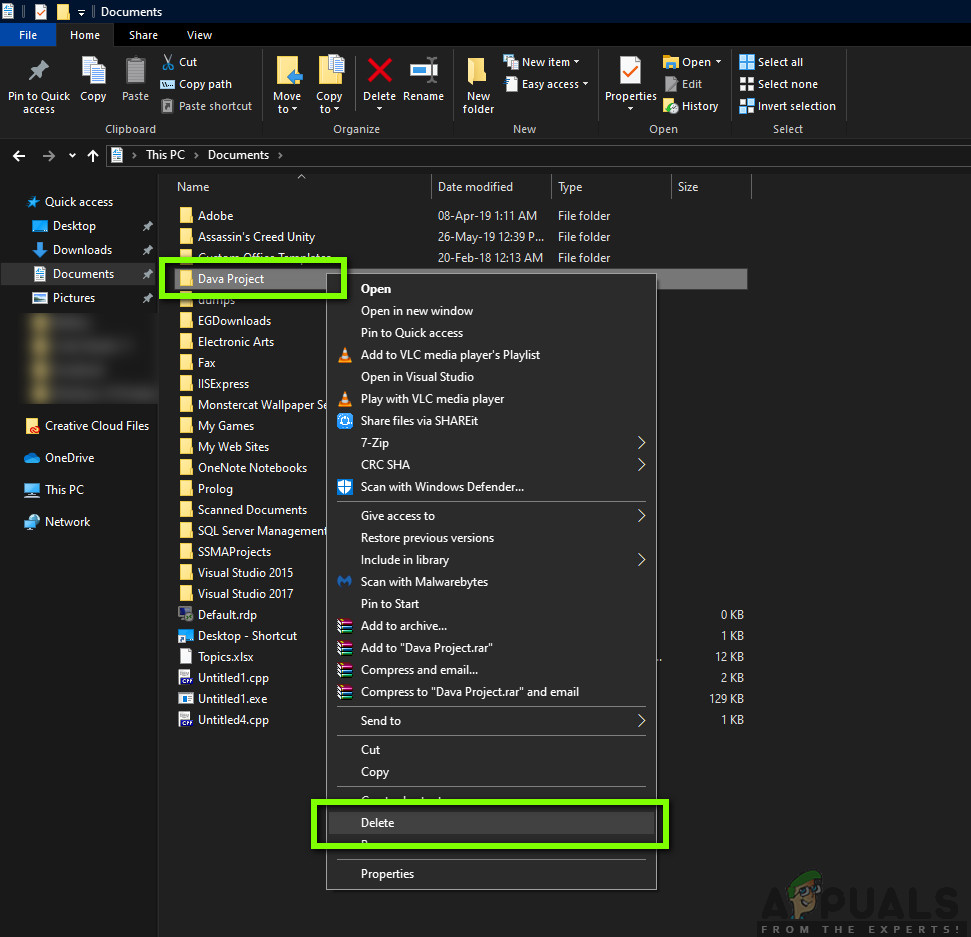Switch to the Share ribbon tab
The width and height of the screenshot is (971, 937).
143,35
